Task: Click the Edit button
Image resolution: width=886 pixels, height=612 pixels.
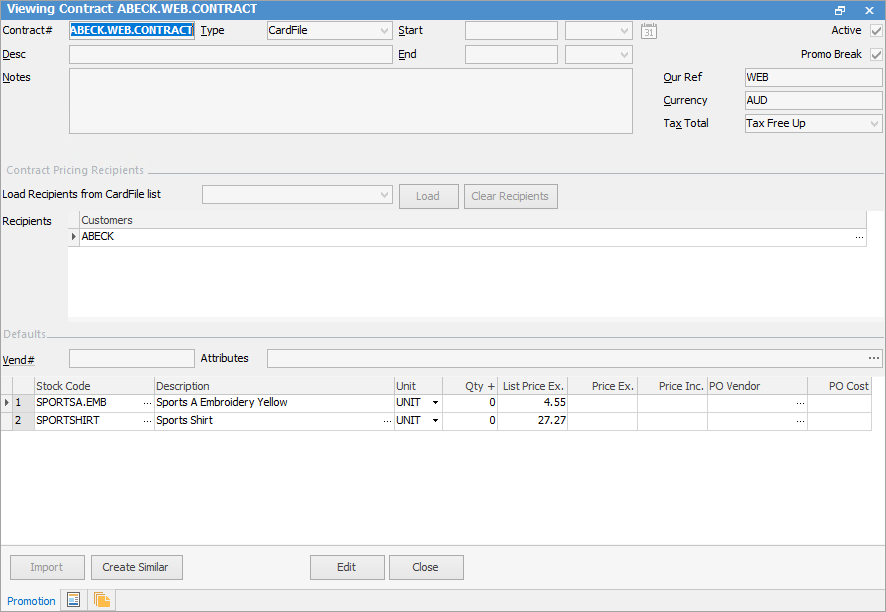Action: coord(347,567)
